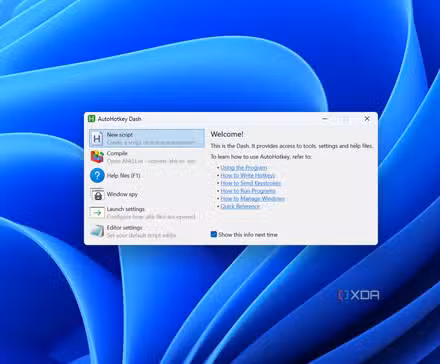This screenshot has width=440, height=364.
Task: Click the AutoHotkey Dash title text
Action: tap(119, 119)
